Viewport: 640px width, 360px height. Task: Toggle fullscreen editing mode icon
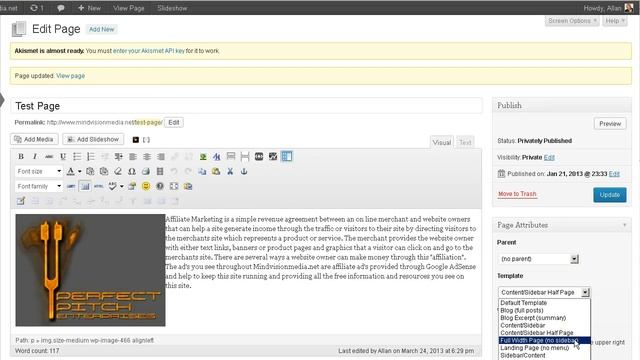click(174, 187)
